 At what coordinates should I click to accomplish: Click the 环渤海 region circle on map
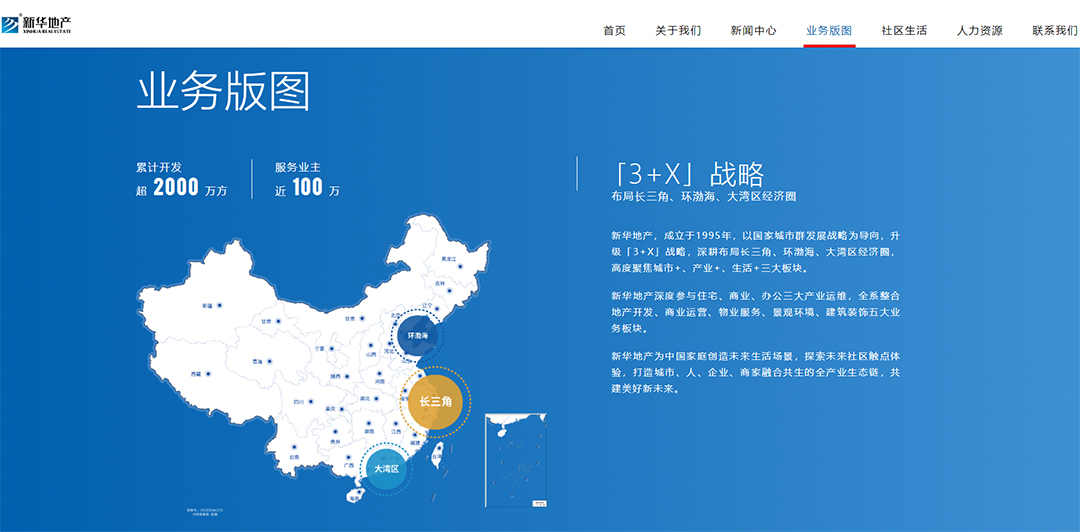point(418,335)
